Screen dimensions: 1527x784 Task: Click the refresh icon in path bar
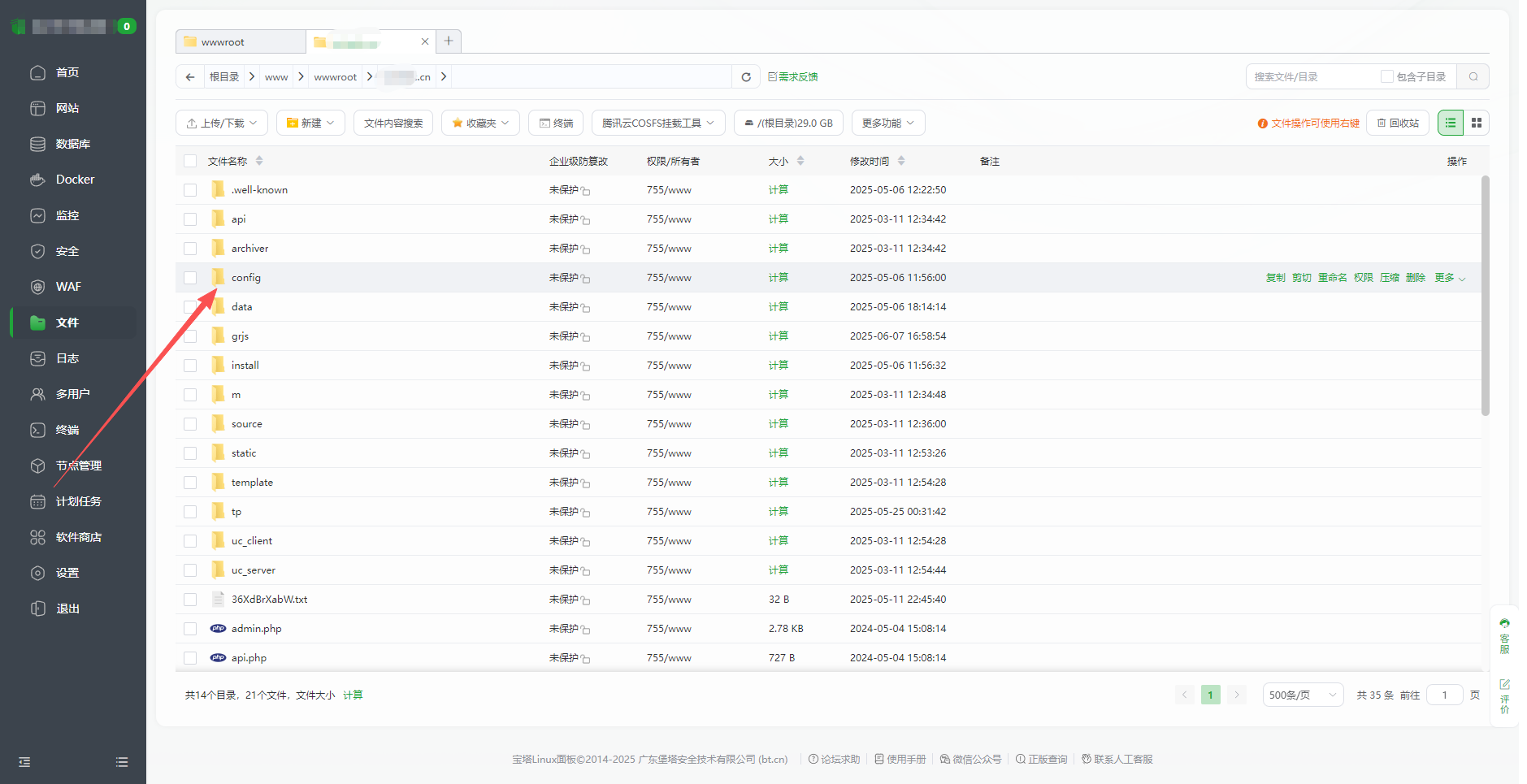point(745,77)
